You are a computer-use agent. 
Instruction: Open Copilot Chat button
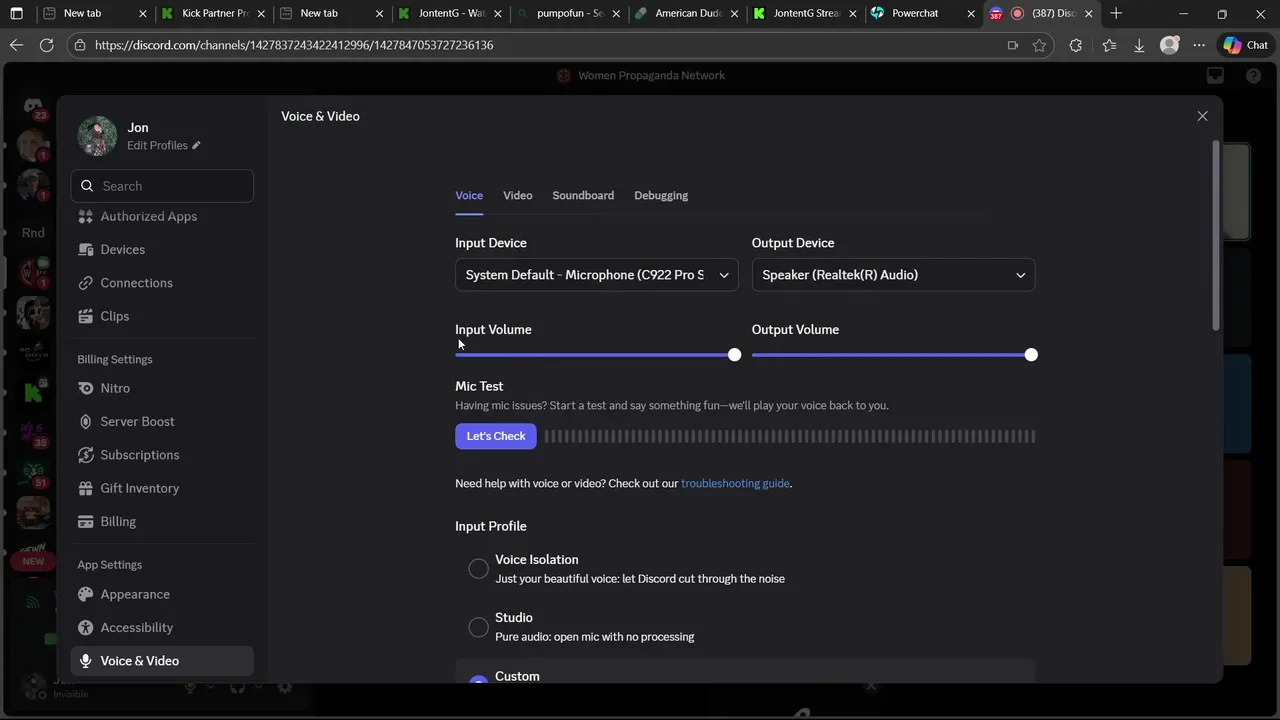[x=1245, y=45]
